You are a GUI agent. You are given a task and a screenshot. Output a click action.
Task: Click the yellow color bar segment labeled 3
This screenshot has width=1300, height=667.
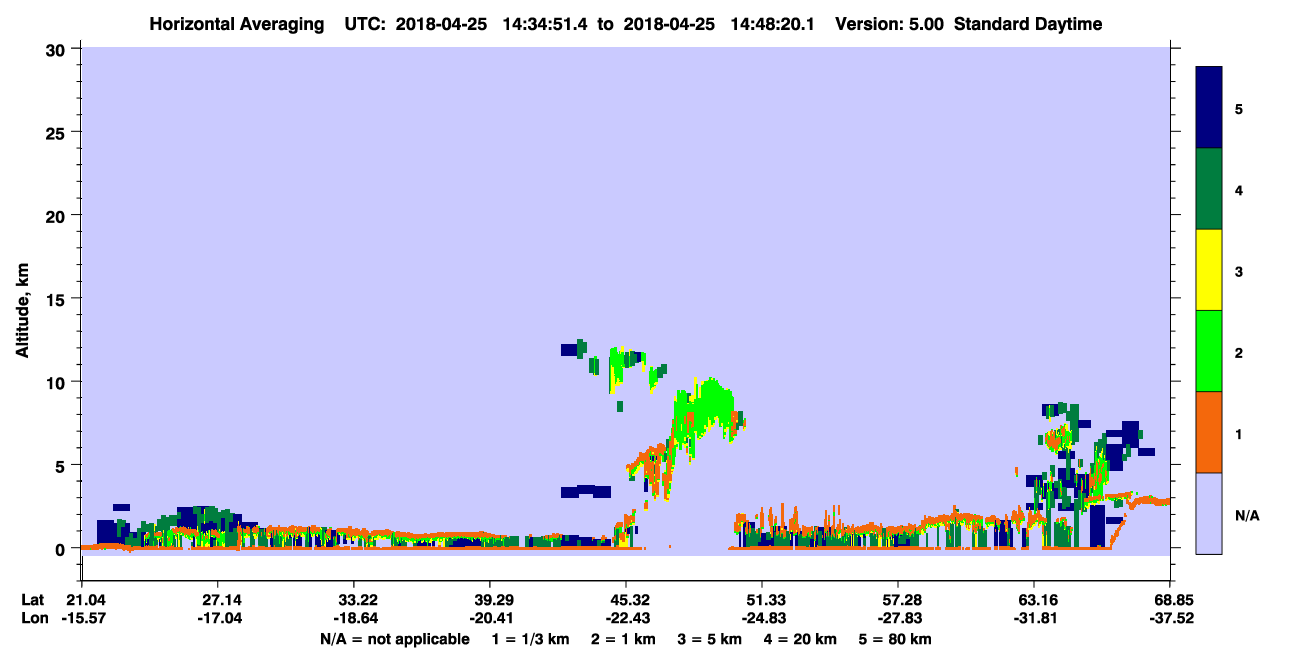click(1209, 270)
